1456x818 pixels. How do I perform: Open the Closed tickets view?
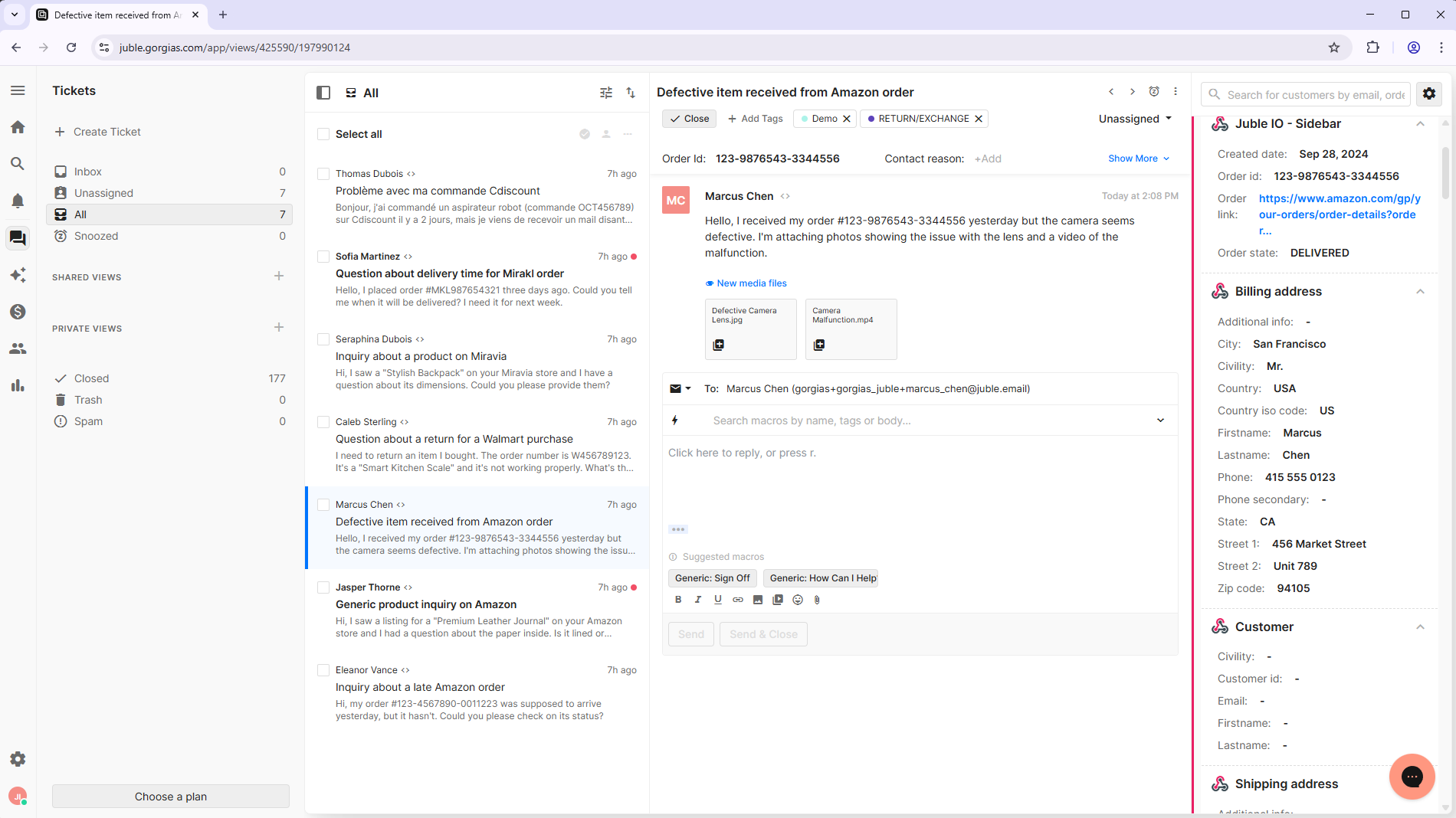pyautogui.click(x=169, y=378)
